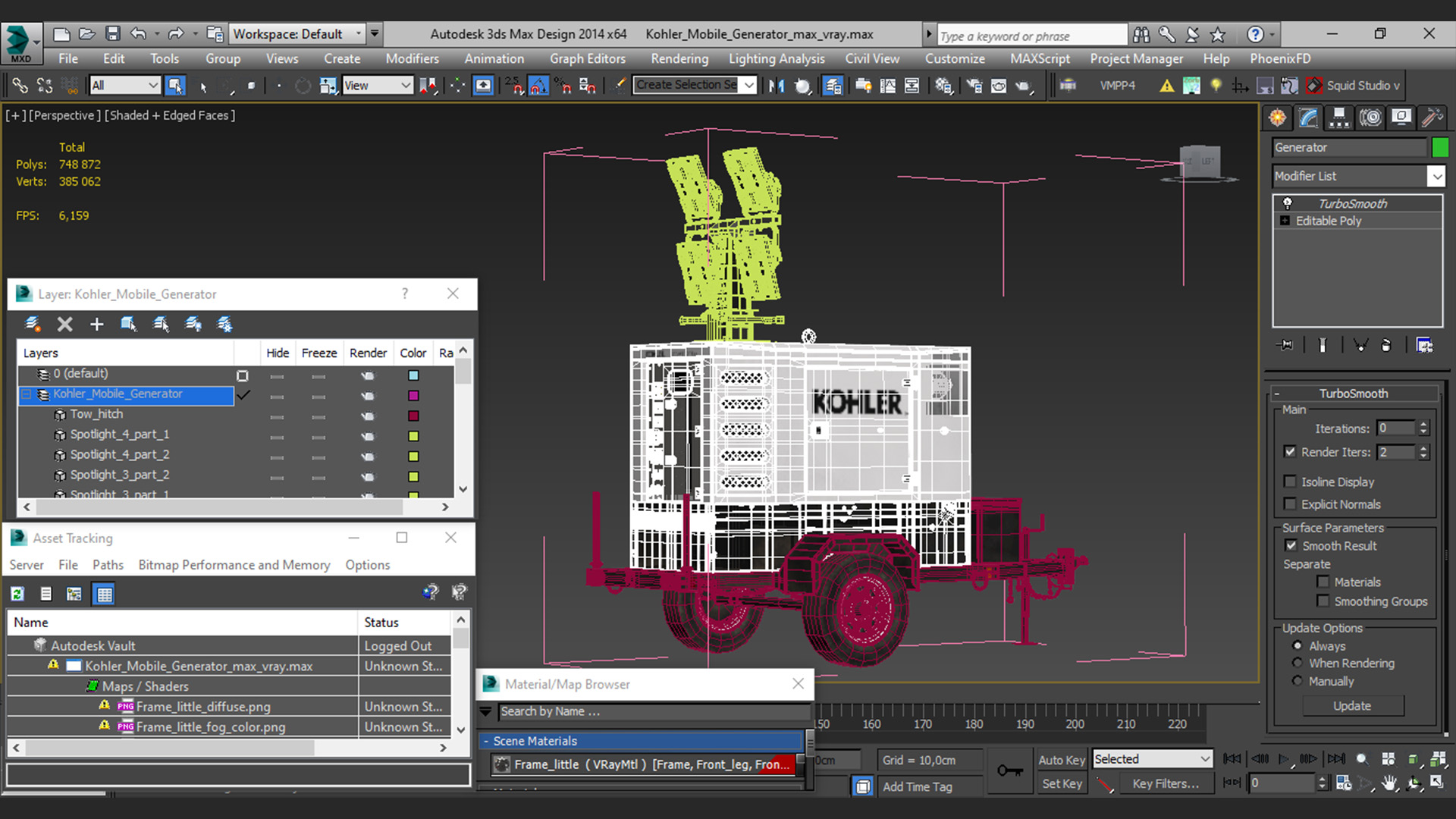Viewport: 1456px width, 819px height.
Task: Toggle the Smooth Result checkbox
Action: click(x=1291, y=545)
